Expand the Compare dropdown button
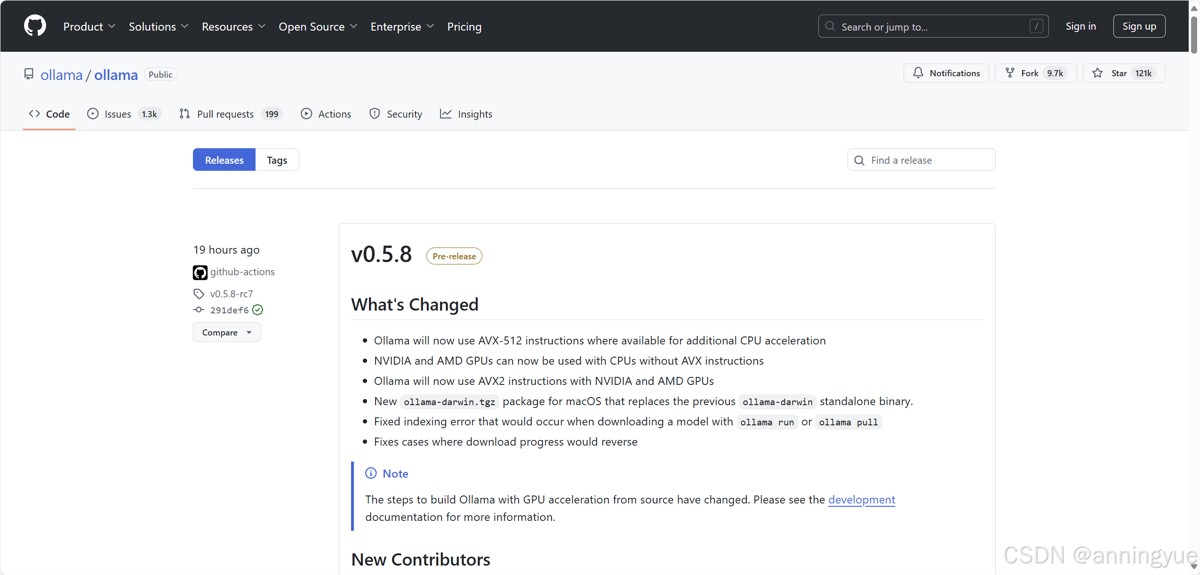The image size is (1200, 575). click(227, 332)
